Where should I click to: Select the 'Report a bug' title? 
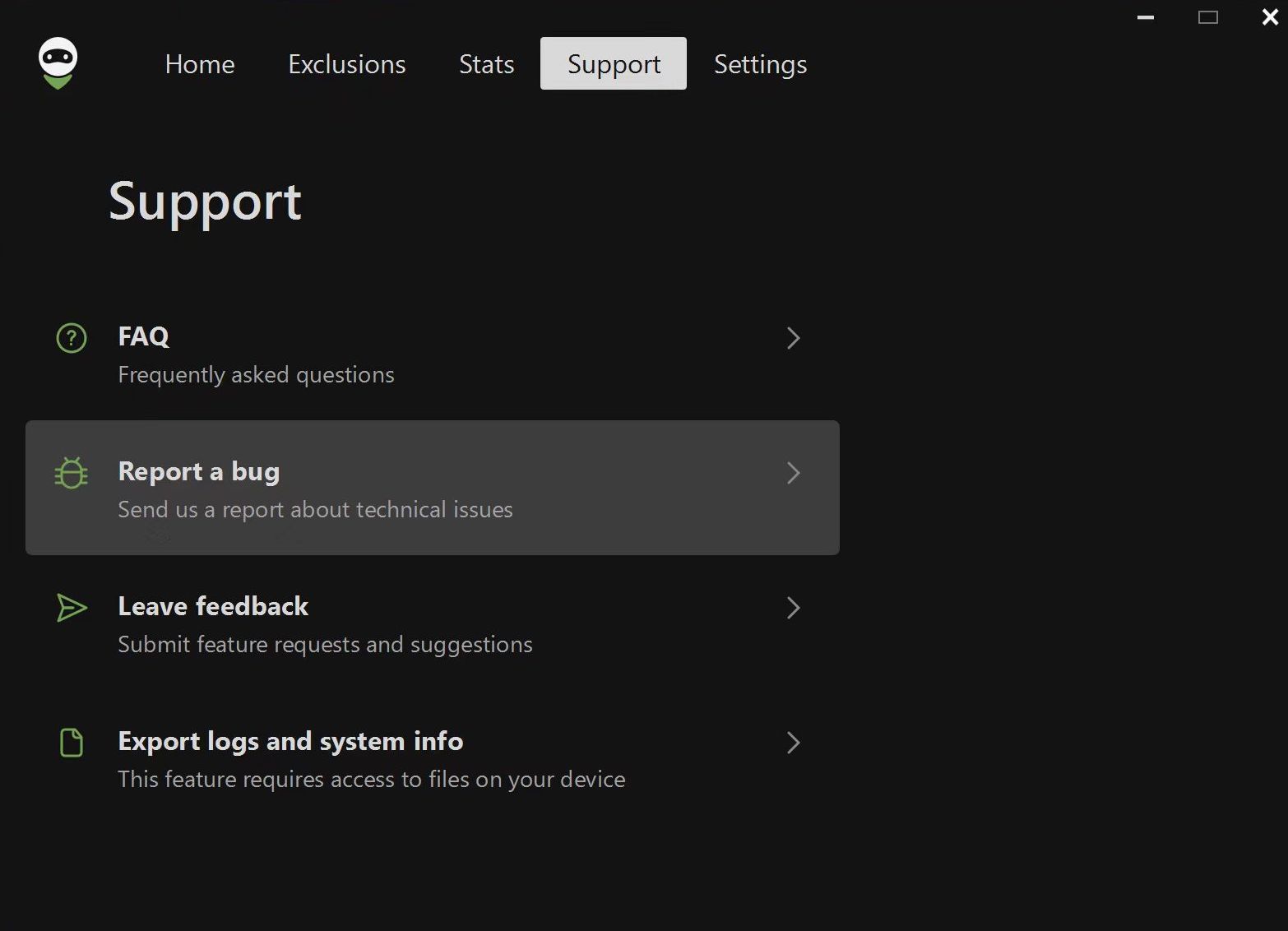(199, 471)
